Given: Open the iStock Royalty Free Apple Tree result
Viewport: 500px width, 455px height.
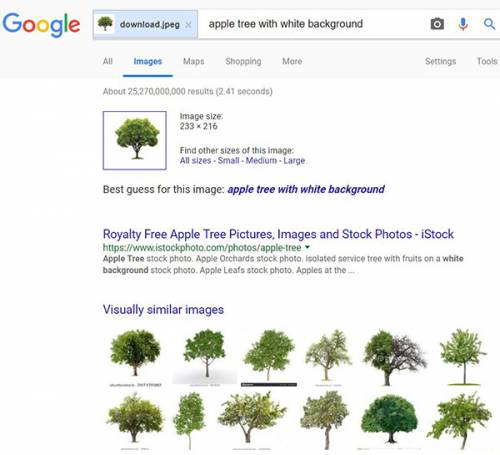Looking at the screenshot, I should coord(278,234).
